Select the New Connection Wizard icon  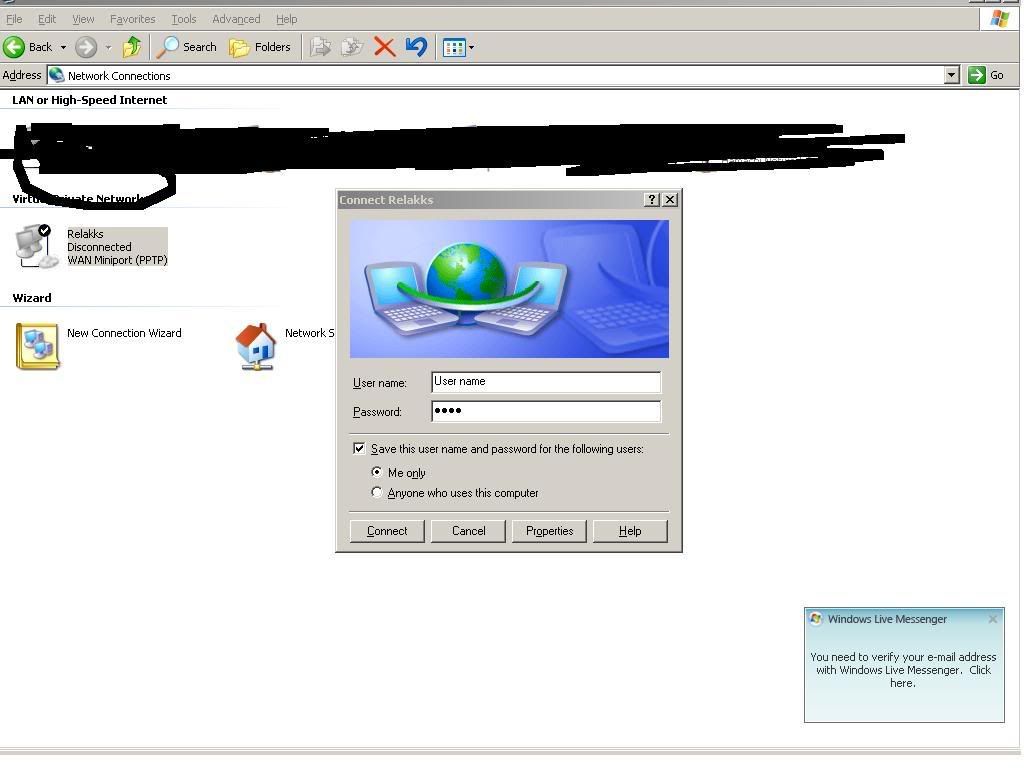click(37, 346)
